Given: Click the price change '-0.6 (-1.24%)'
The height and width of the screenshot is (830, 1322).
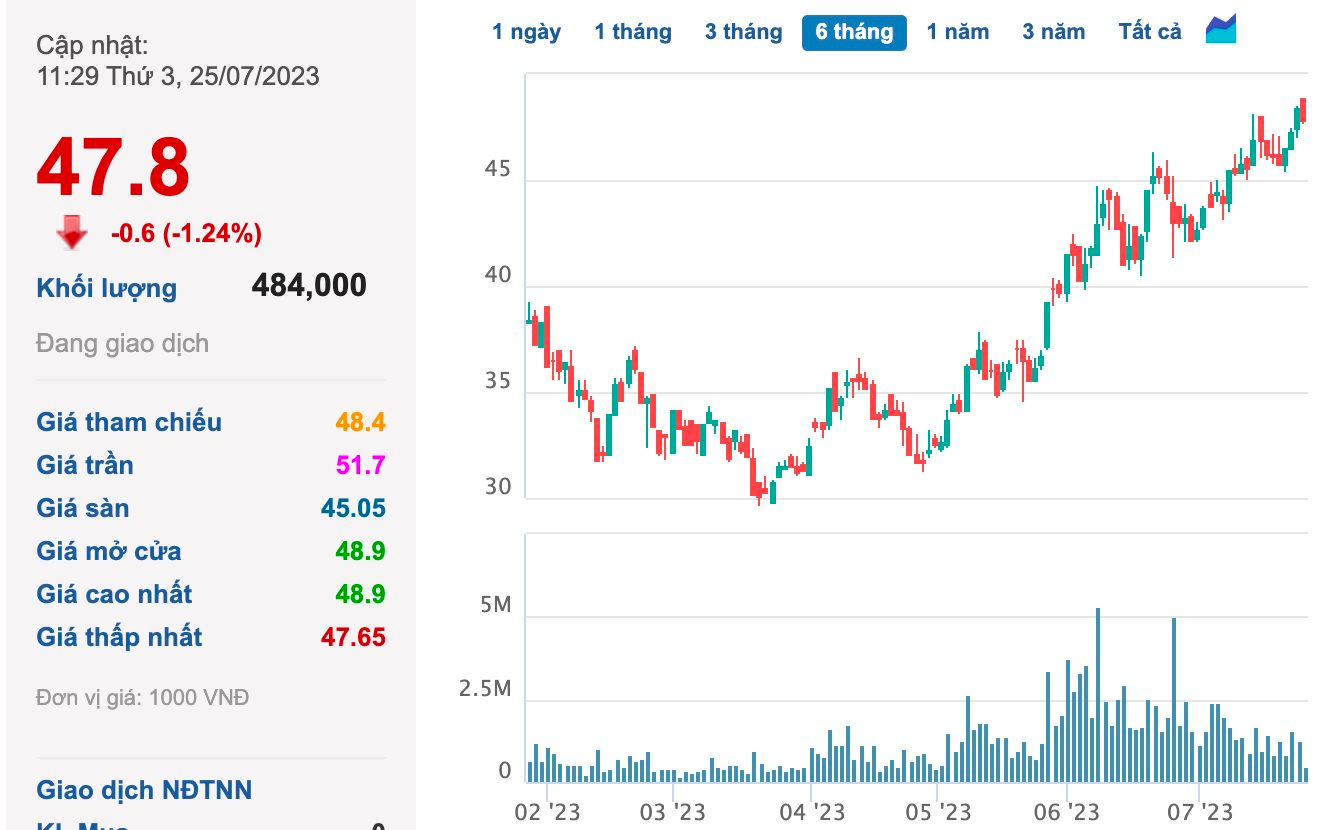Looking at the screenshot, I should pos(186,234).
